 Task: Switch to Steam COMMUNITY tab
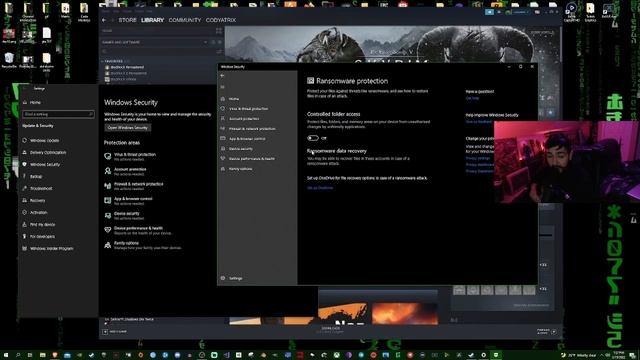click(x=184, y=20)
